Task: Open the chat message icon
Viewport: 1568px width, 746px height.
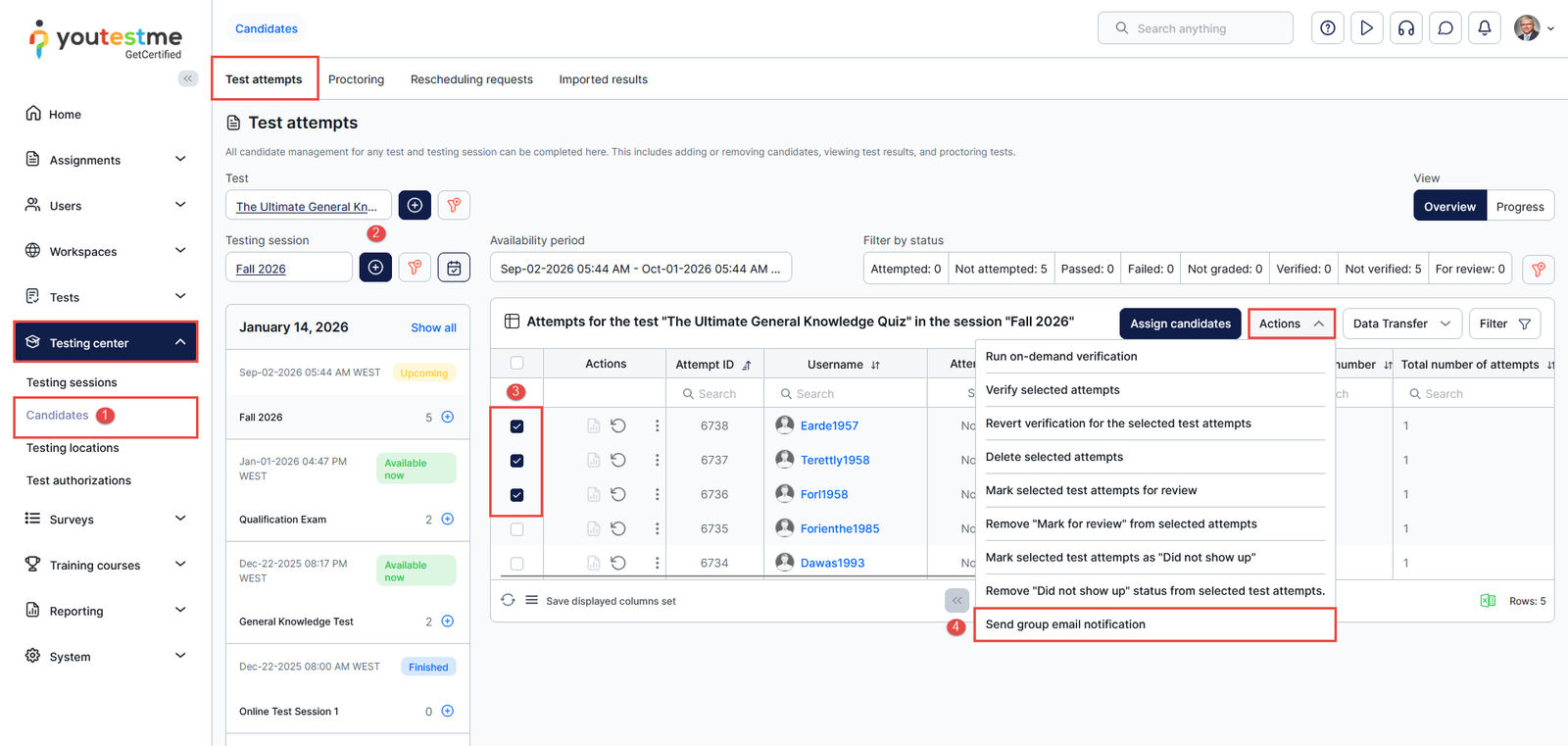Action: (1445, 28)
